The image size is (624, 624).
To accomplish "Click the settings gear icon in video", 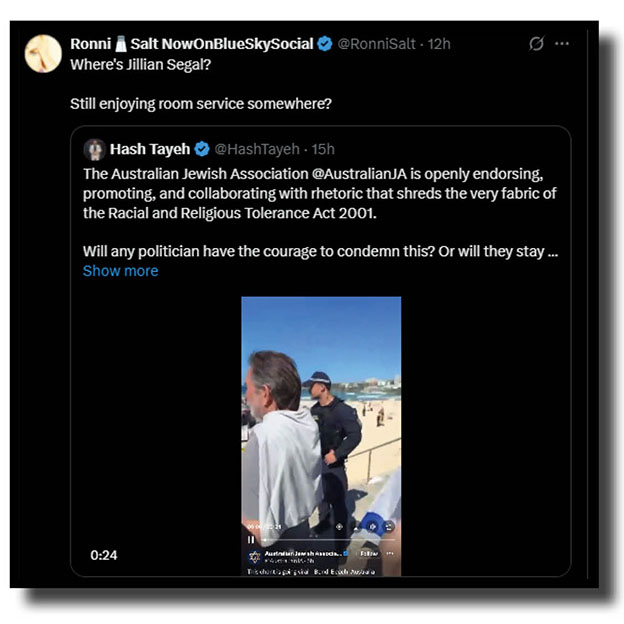I will (x=371, y=525).
